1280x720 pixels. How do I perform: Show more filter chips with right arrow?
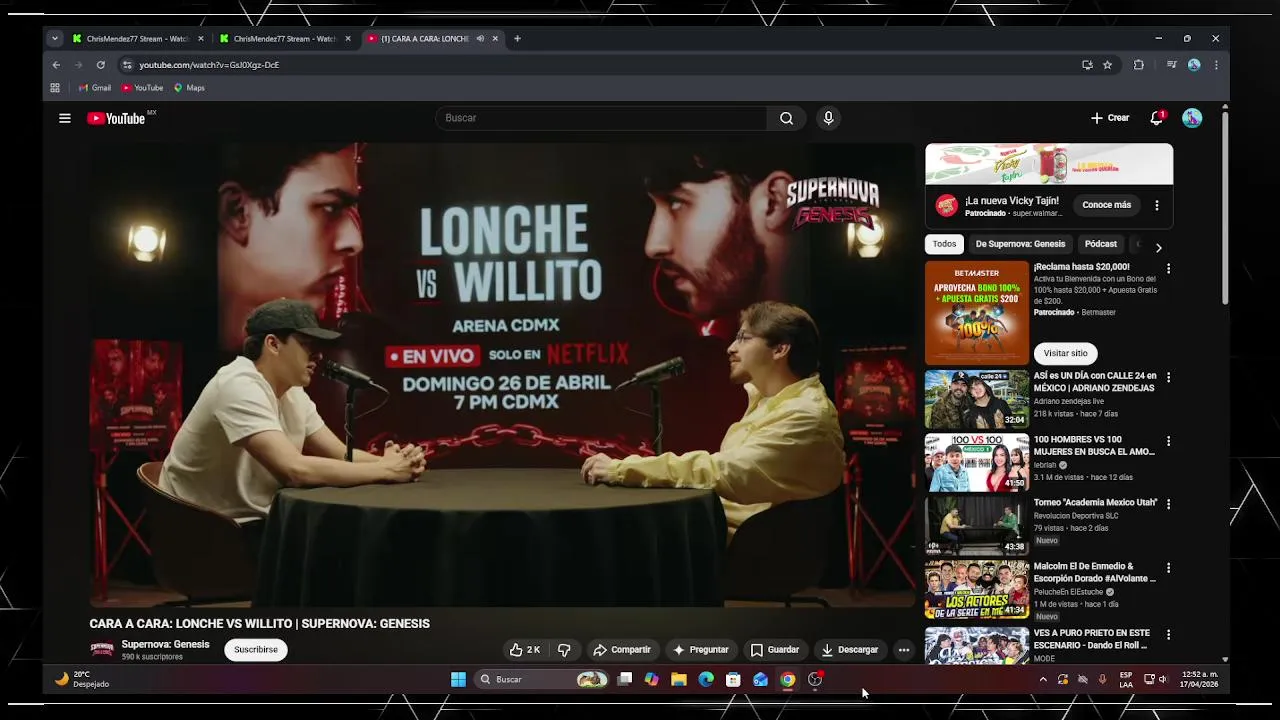[1158, 248]
